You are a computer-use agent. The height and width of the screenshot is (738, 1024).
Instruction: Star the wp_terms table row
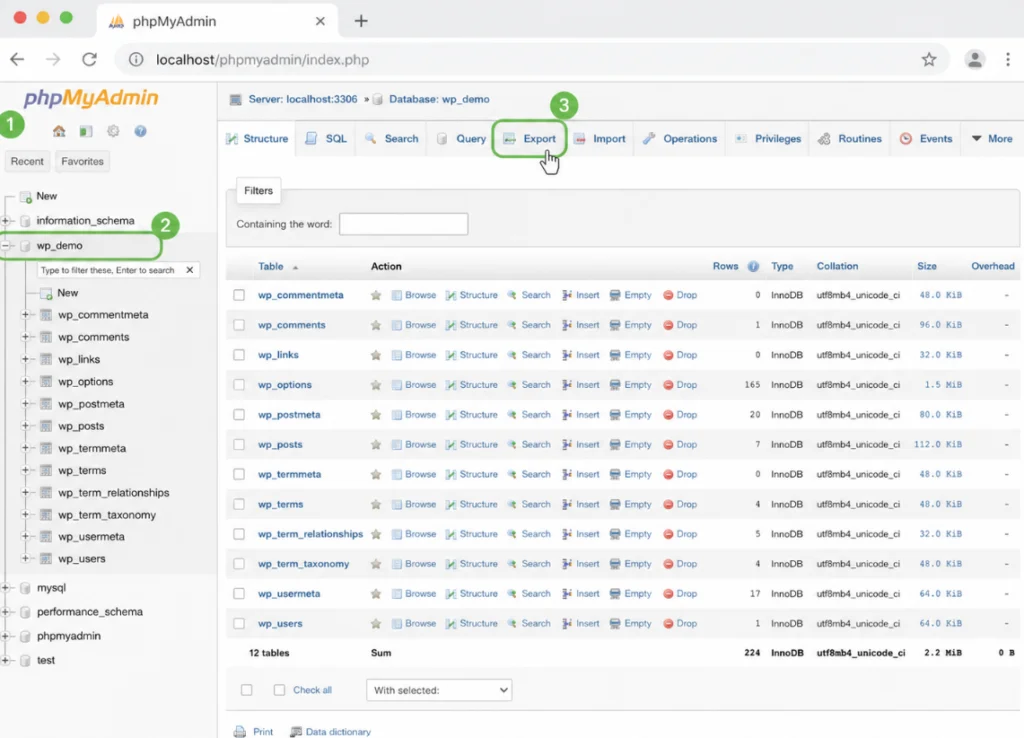point(376,504)
